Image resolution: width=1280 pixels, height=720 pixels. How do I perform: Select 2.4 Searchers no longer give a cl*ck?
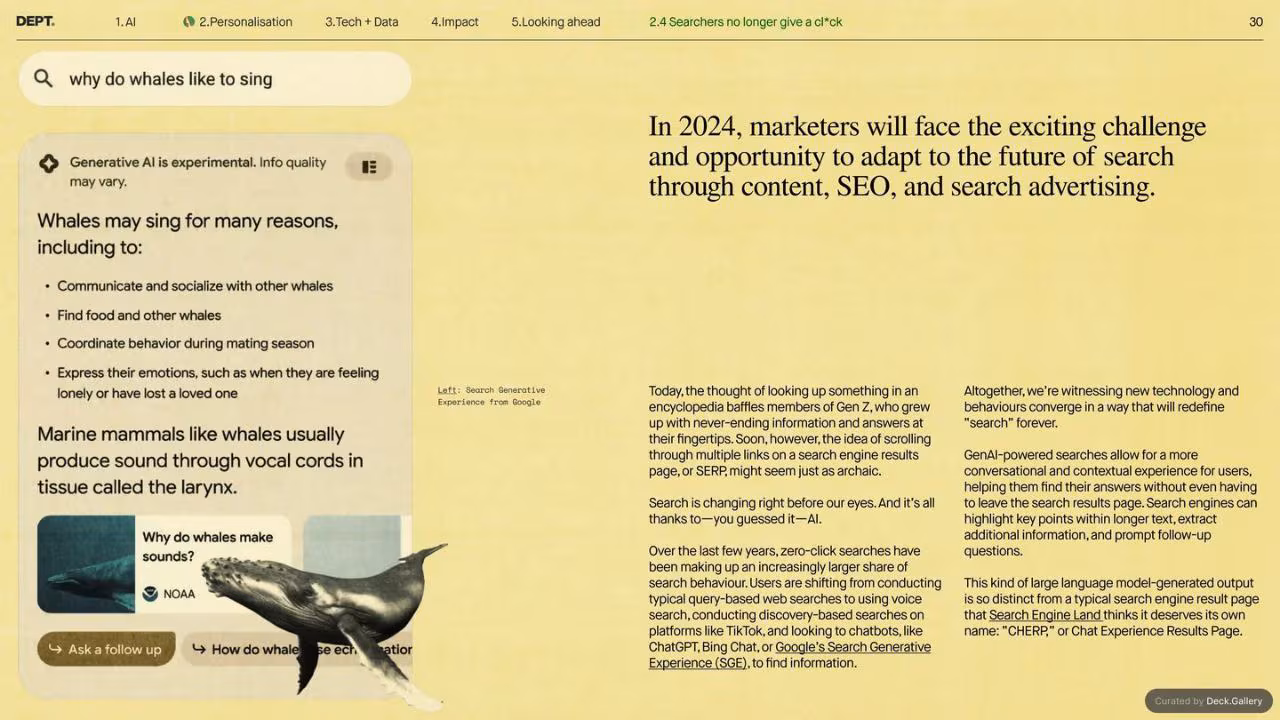745,21
